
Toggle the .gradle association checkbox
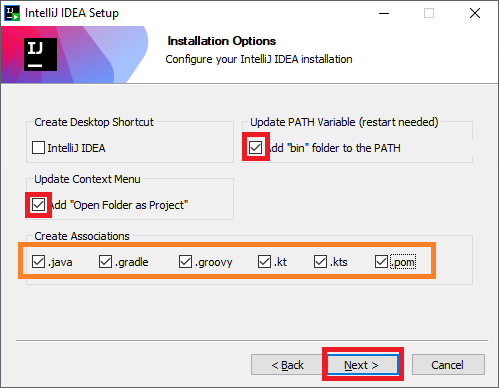105,262
